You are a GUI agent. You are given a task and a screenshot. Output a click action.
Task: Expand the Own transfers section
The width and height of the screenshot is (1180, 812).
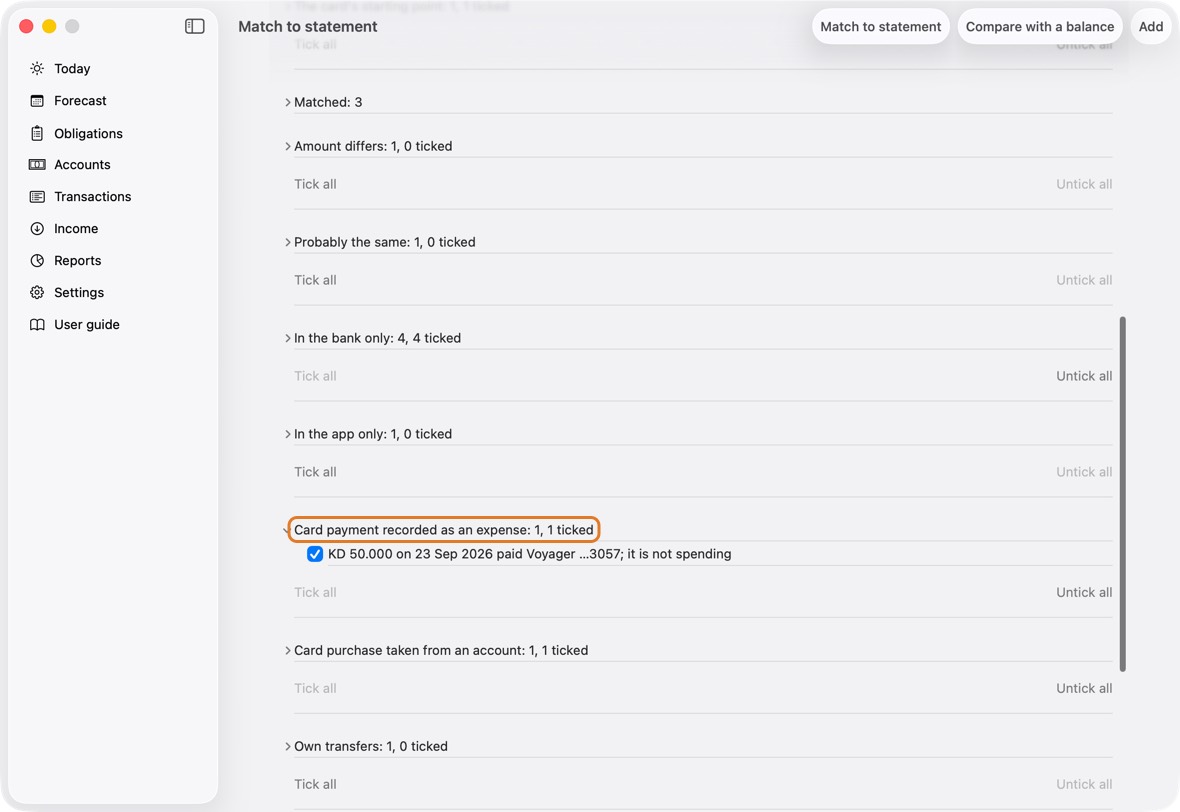(287, 747)
